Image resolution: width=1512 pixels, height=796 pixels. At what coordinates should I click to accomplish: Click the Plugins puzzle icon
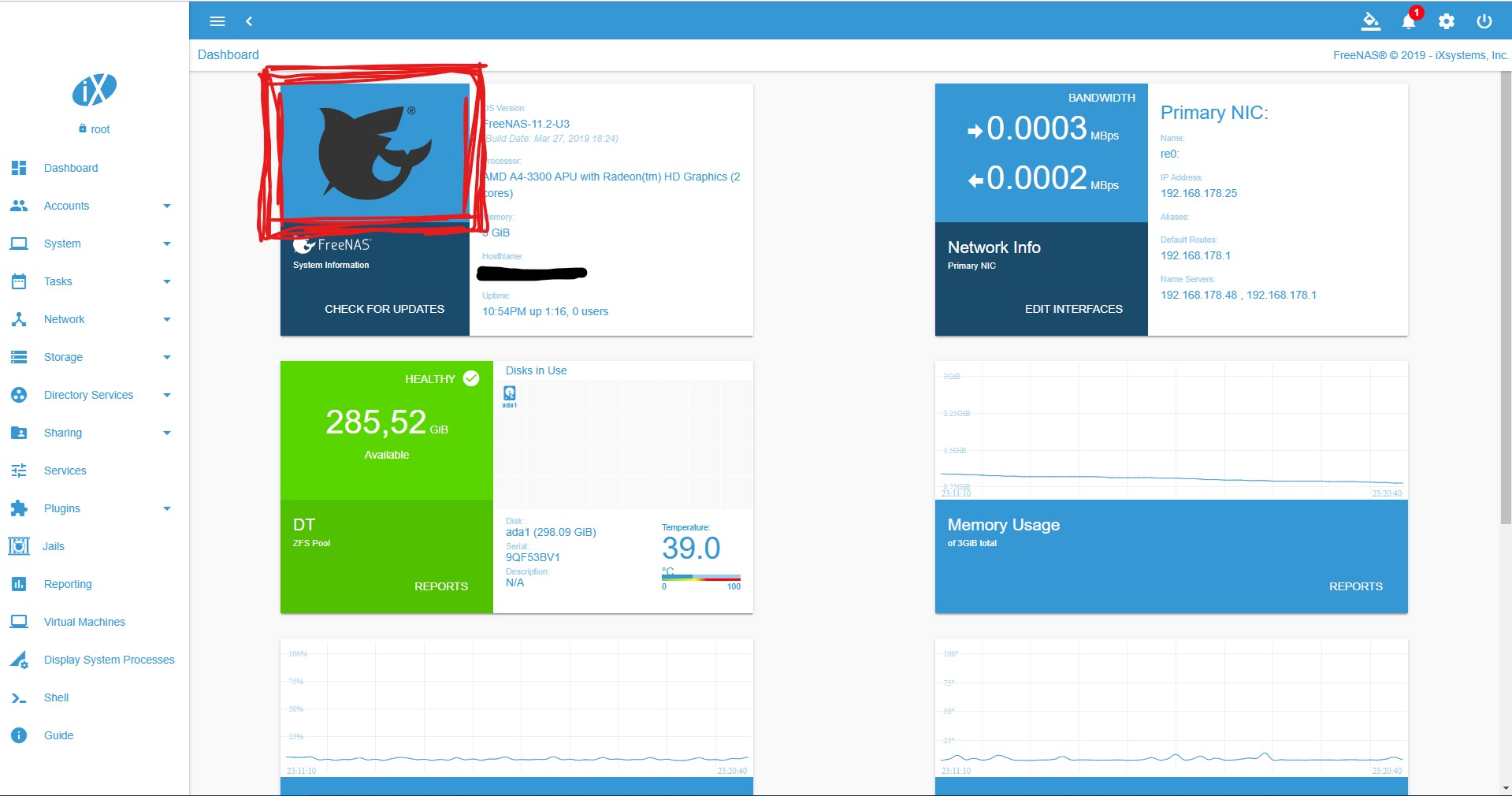pyautogui.click(x=19, y=508)
